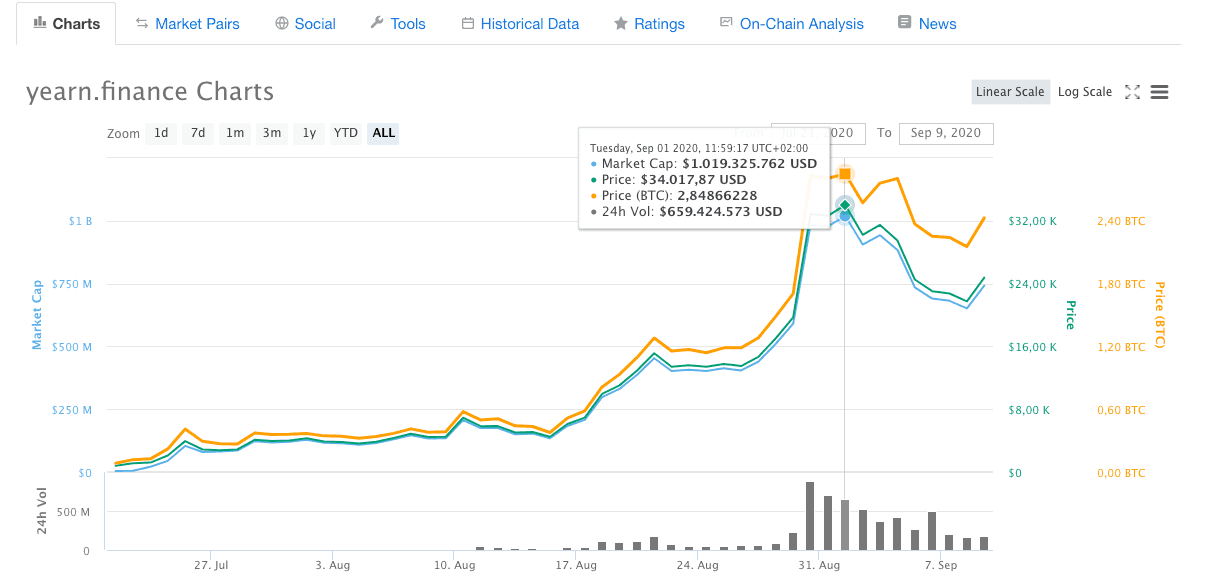Click the Historical Data calendar icon
The height and width of the screenshot is (578, 1221).
467,23
